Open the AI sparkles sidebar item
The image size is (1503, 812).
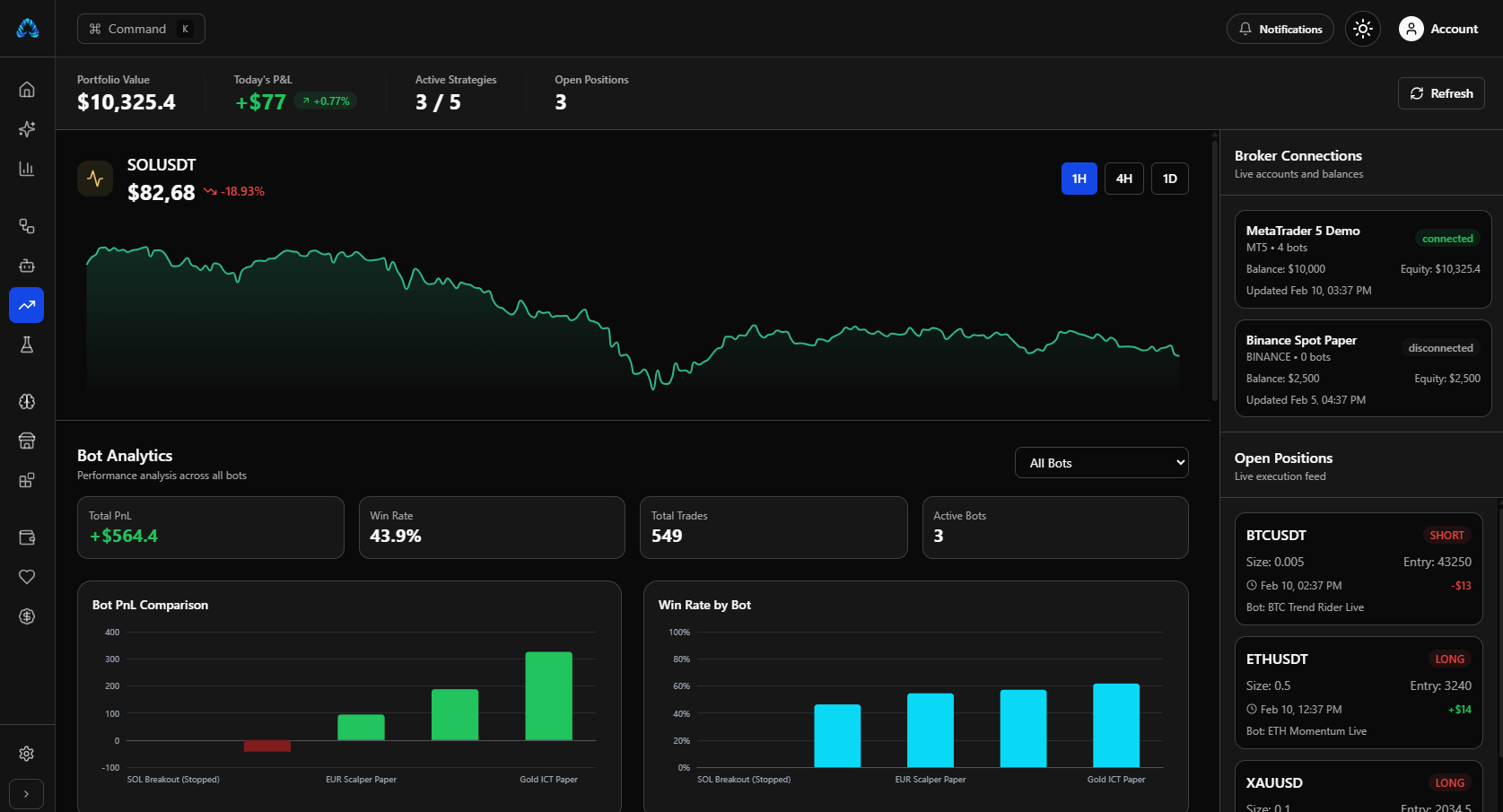[x=27, y=129]
